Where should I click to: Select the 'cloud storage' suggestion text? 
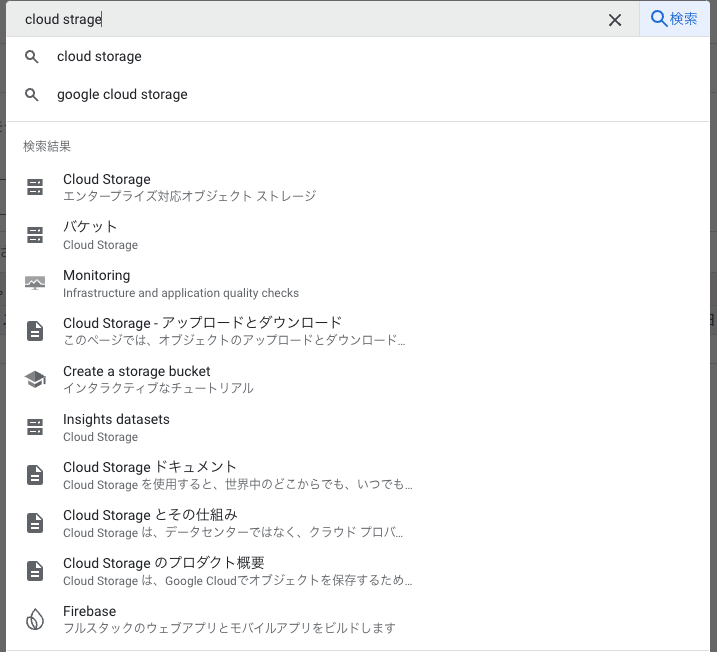pos(99,56)
